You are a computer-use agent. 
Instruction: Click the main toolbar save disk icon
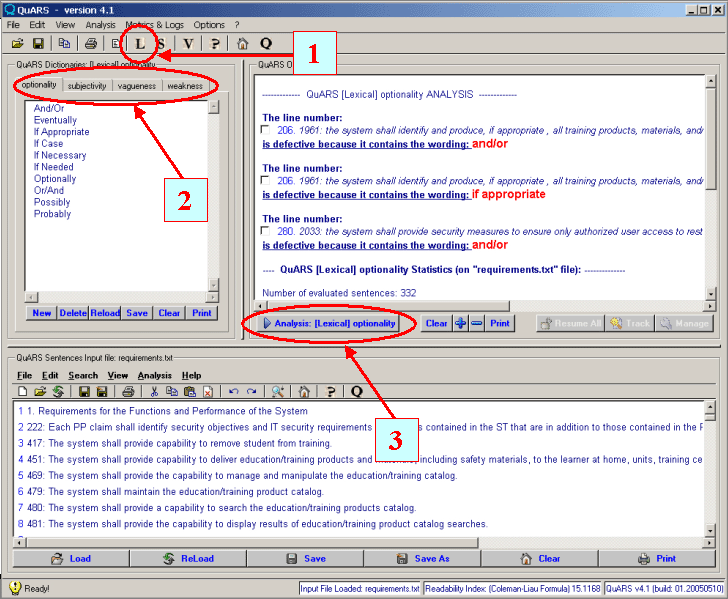38,44
